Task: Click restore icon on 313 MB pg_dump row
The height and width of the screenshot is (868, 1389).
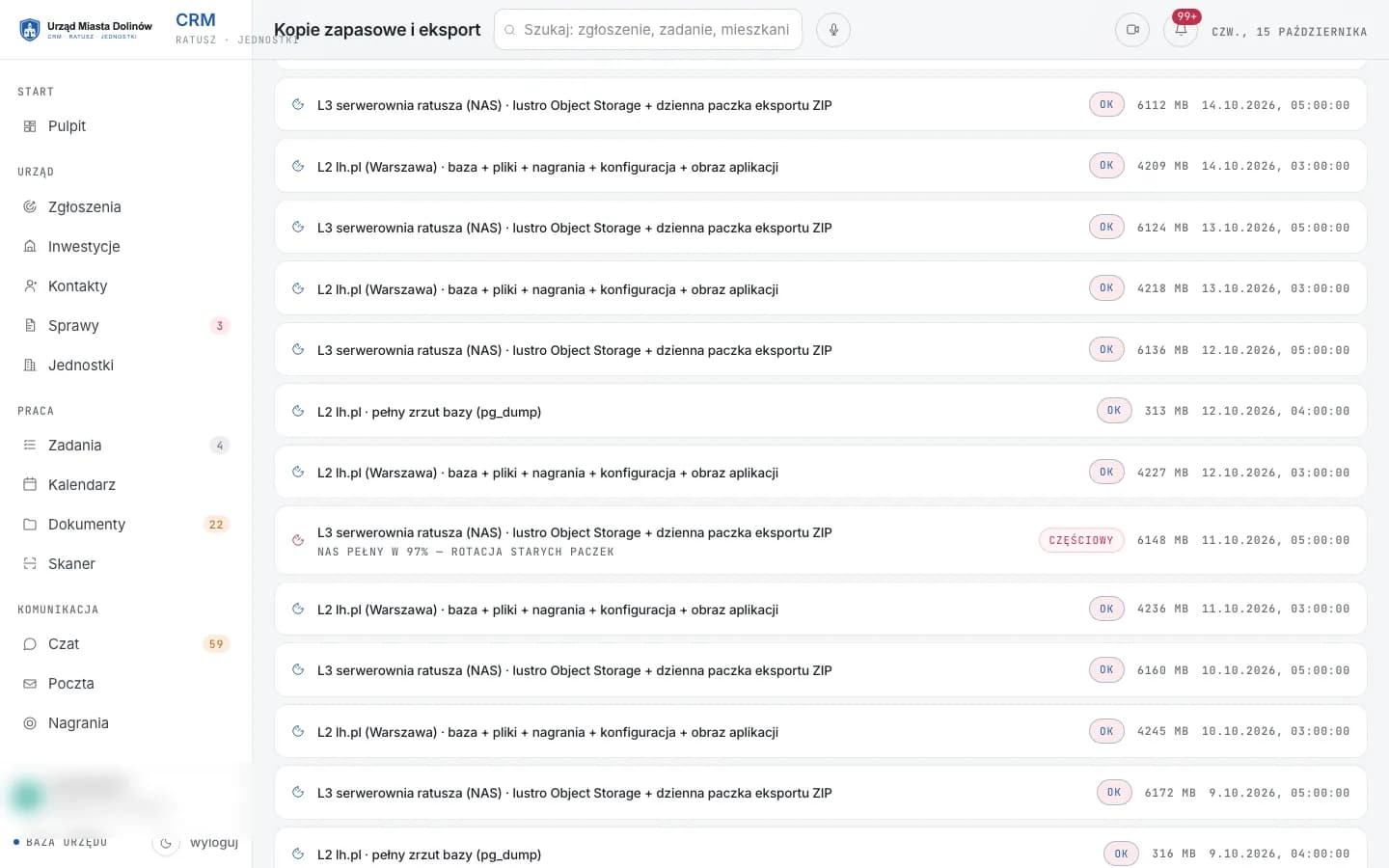Action: [x=298, y=412]
